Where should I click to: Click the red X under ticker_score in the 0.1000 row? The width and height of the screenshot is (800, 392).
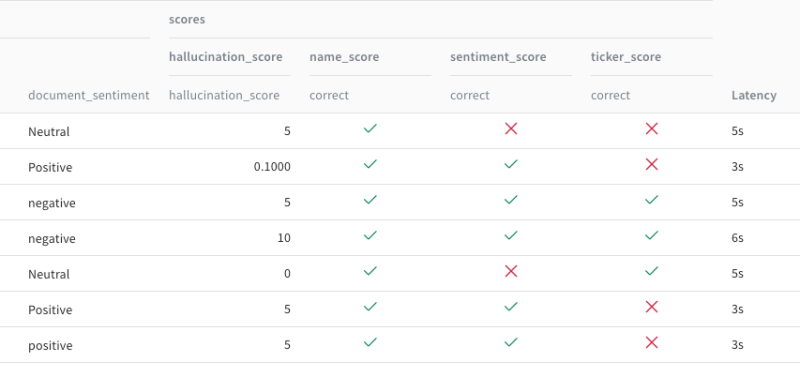point(652,164)
